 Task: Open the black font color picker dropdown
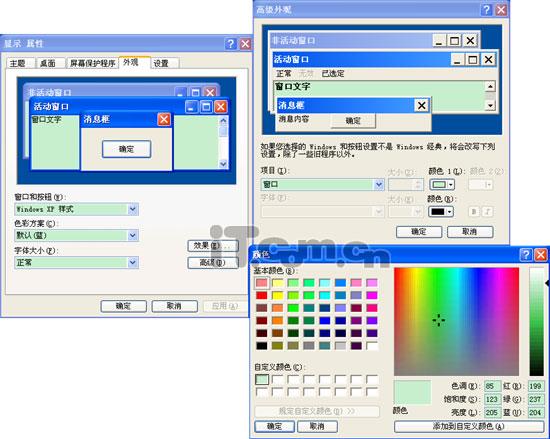pyautogui.click(x=441, y=211)
